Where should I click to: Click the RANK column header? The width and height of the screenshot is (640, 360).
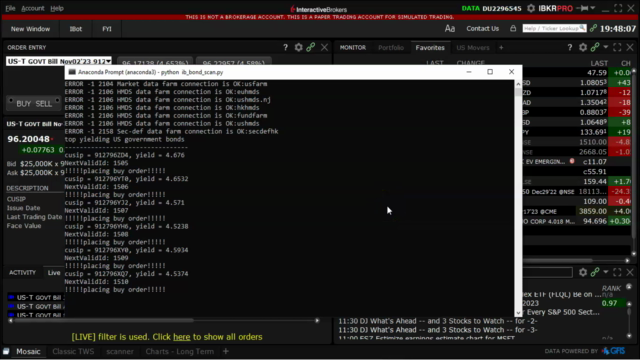click(611, 288)
